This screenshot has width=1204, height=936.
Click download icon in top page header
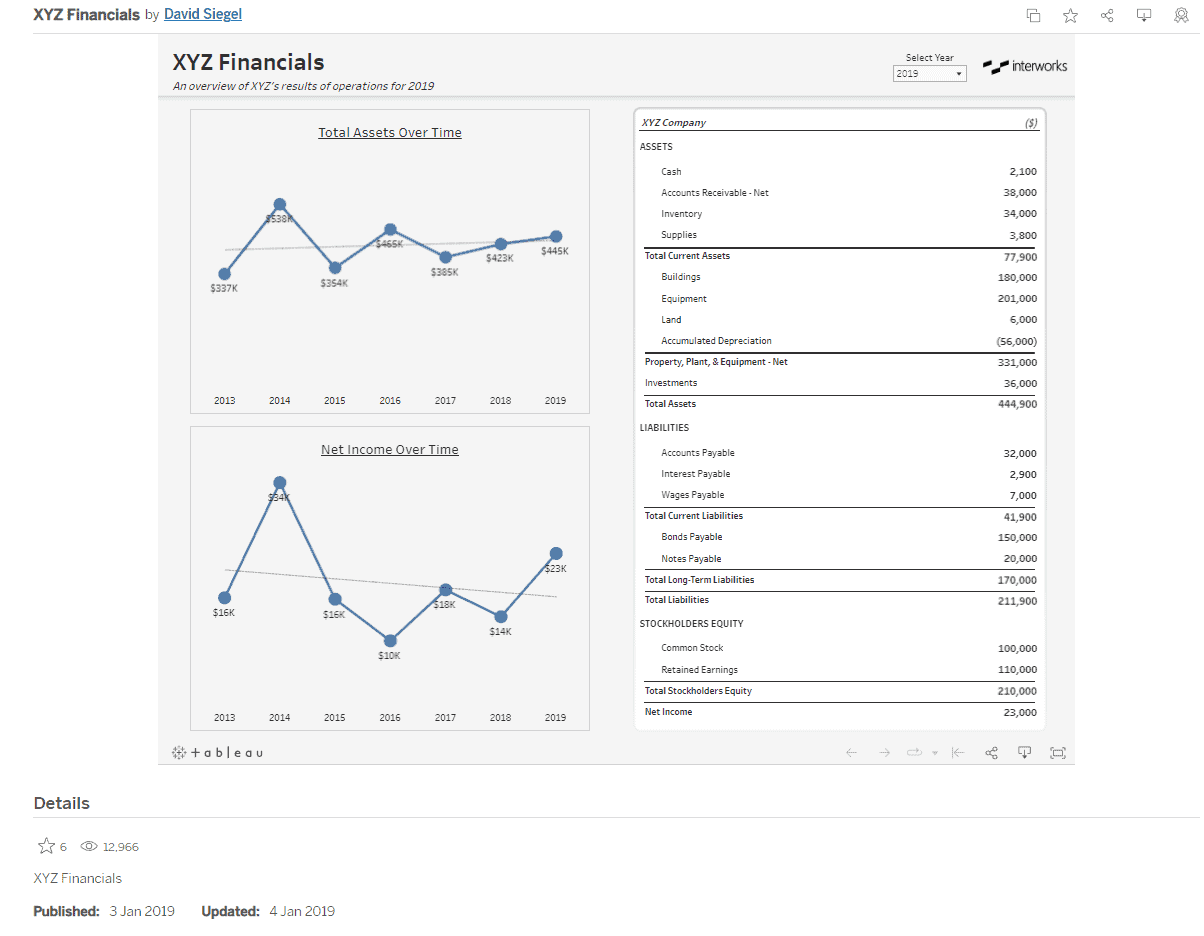point(1144,15)
